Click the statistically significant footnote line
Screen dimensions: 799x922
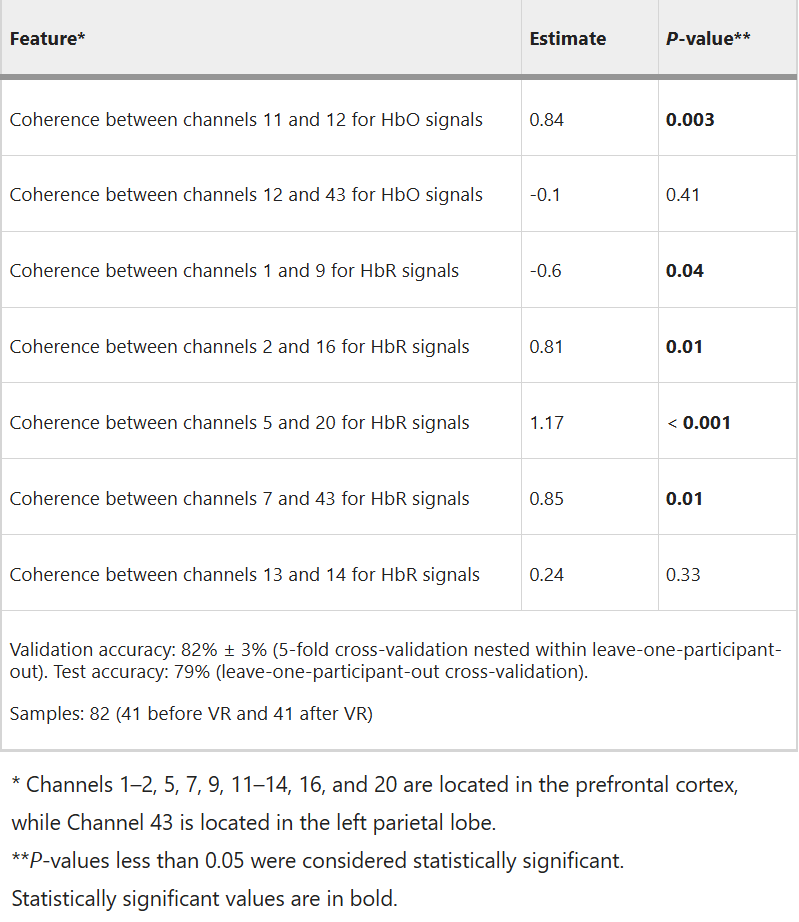[x=205, y=898]
